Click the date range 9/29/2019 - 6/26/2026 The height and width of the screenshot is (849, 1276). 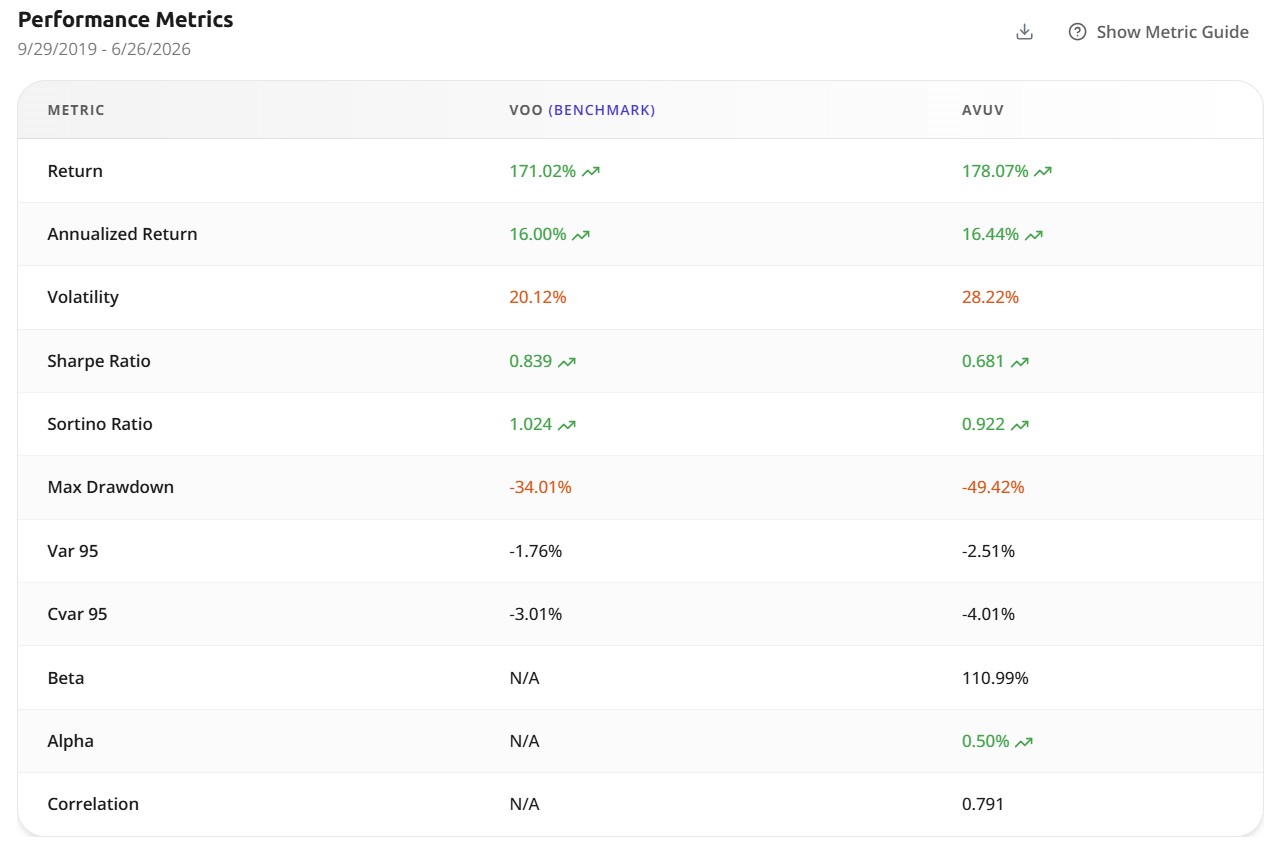click(104, 49)
